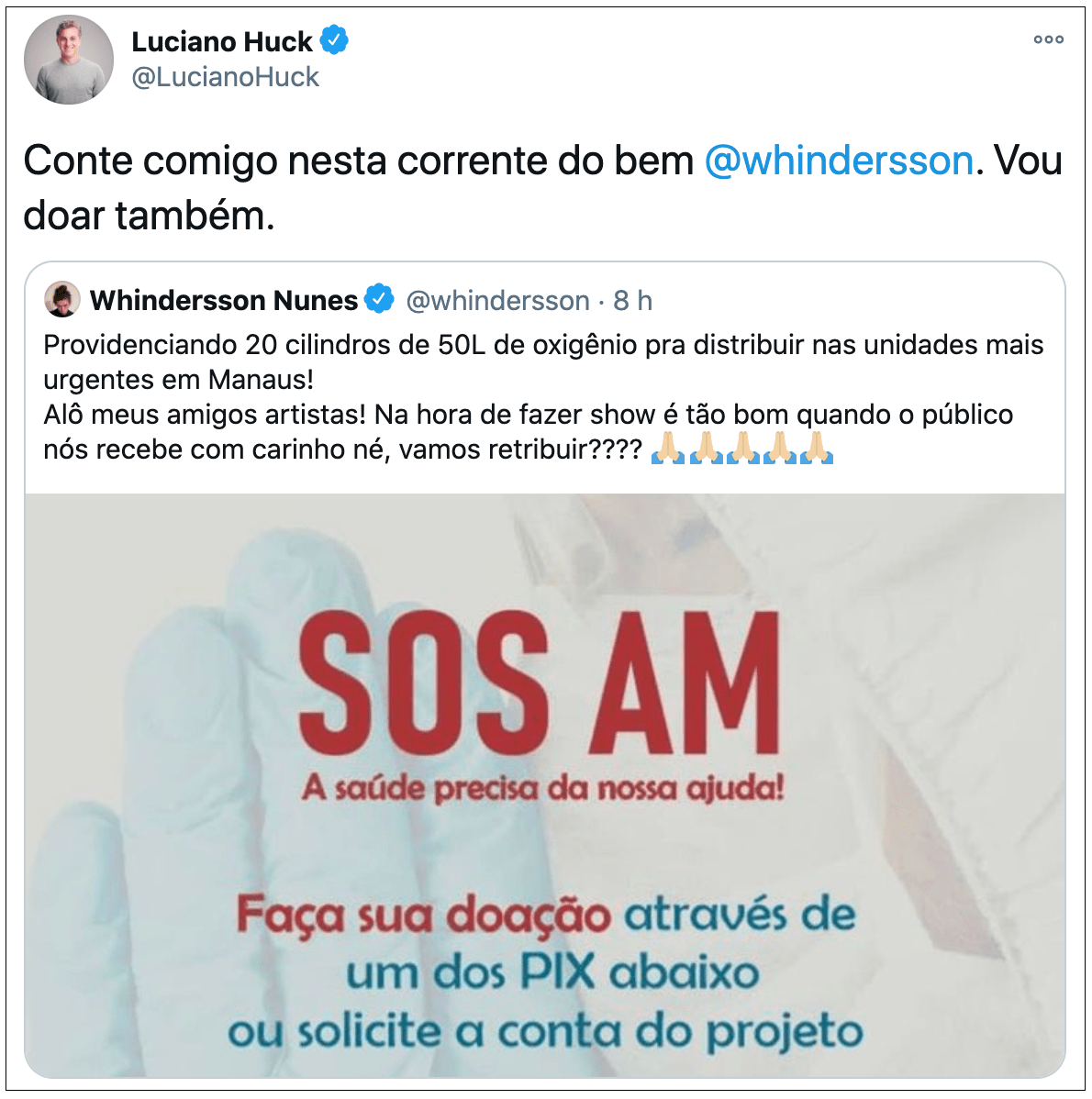The width and height of the screenshot is (1092, 1099).
Task: Follow the @whindersson mention in tweet text
Action: pyautogui.click(x=839, y=161)
